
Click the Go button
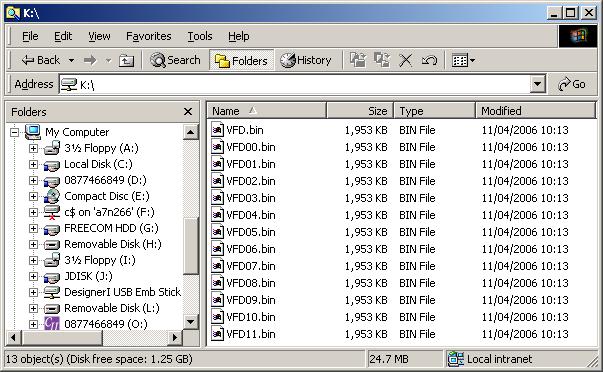(572, 84)
